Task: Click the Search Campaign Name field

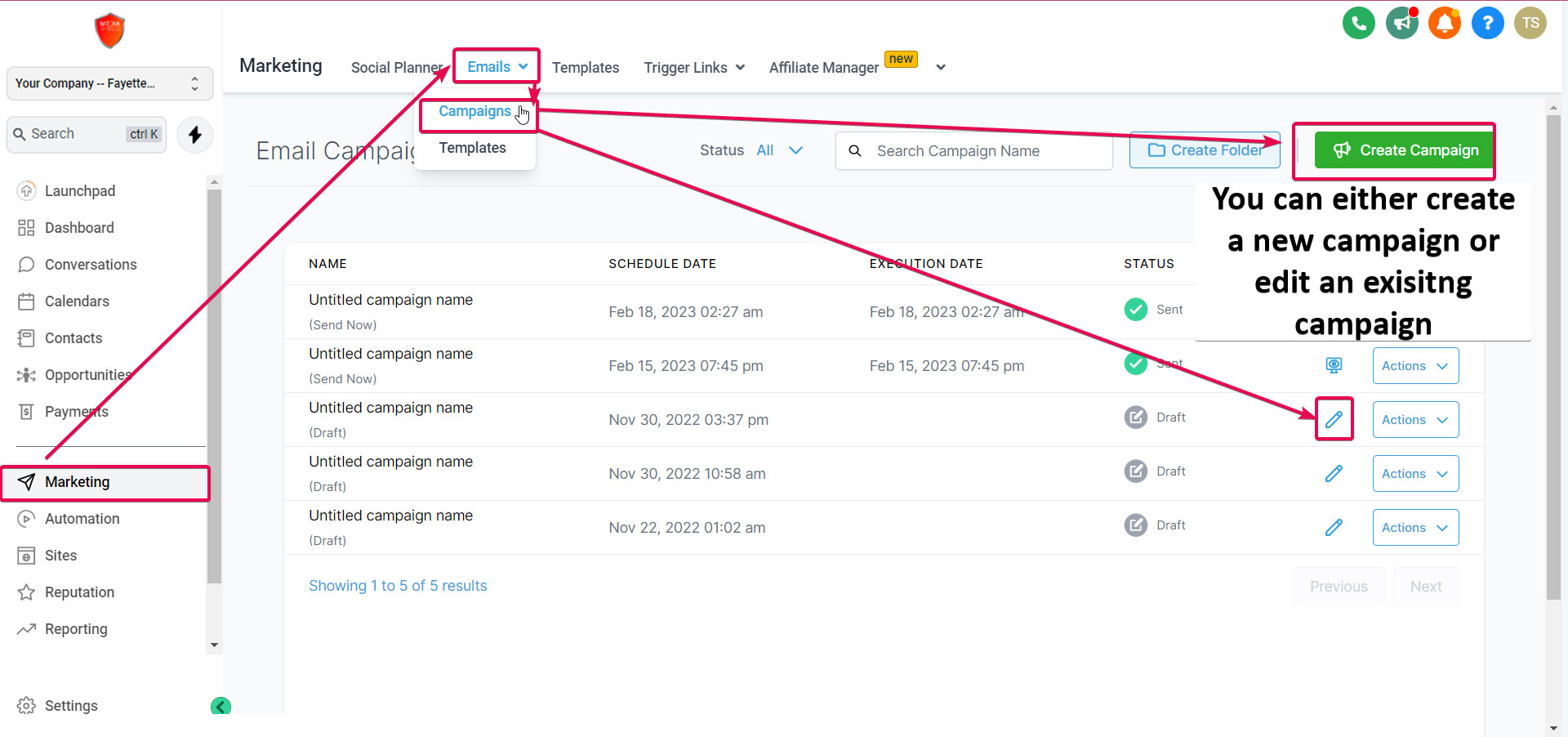Action: tap(973, 151)
